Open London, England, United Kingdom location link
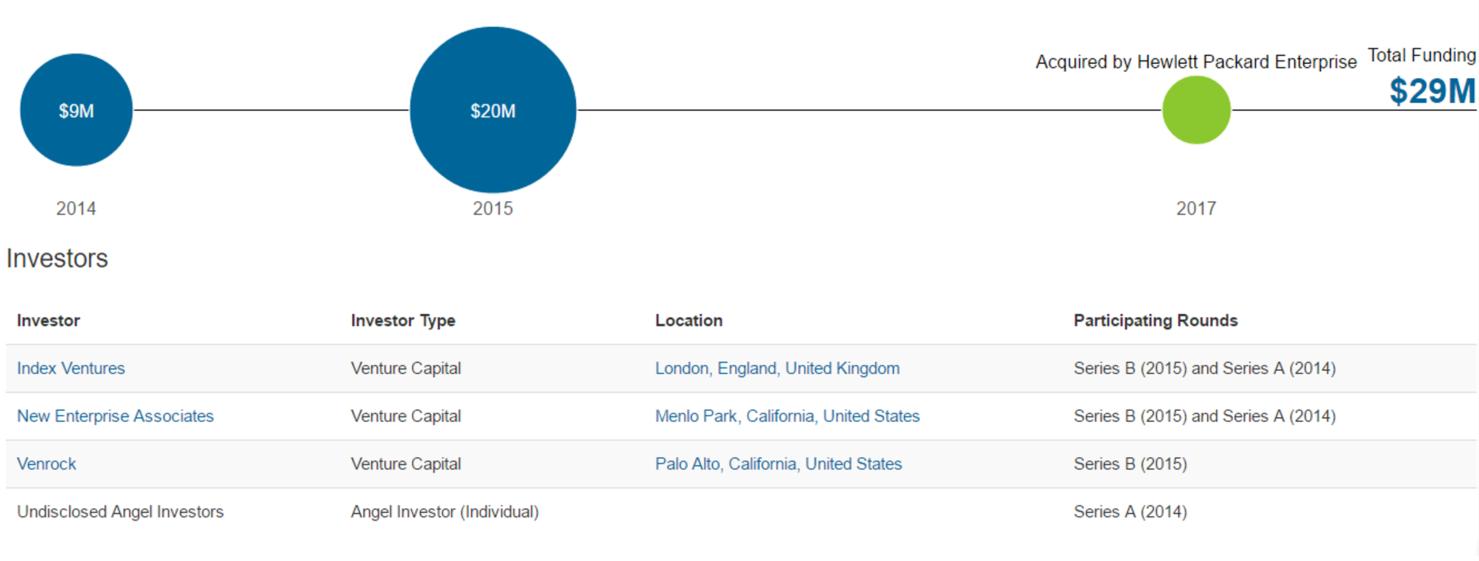 pos(777,368)
